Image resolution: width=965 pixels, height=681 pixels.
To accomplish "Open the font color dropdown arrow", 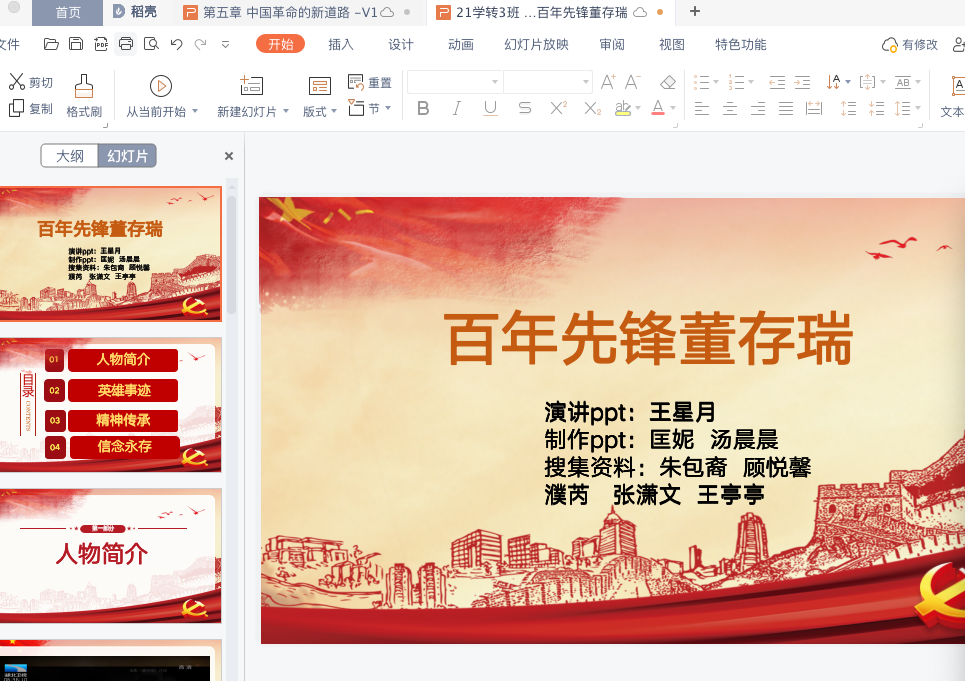I will (x=672, y=108).
